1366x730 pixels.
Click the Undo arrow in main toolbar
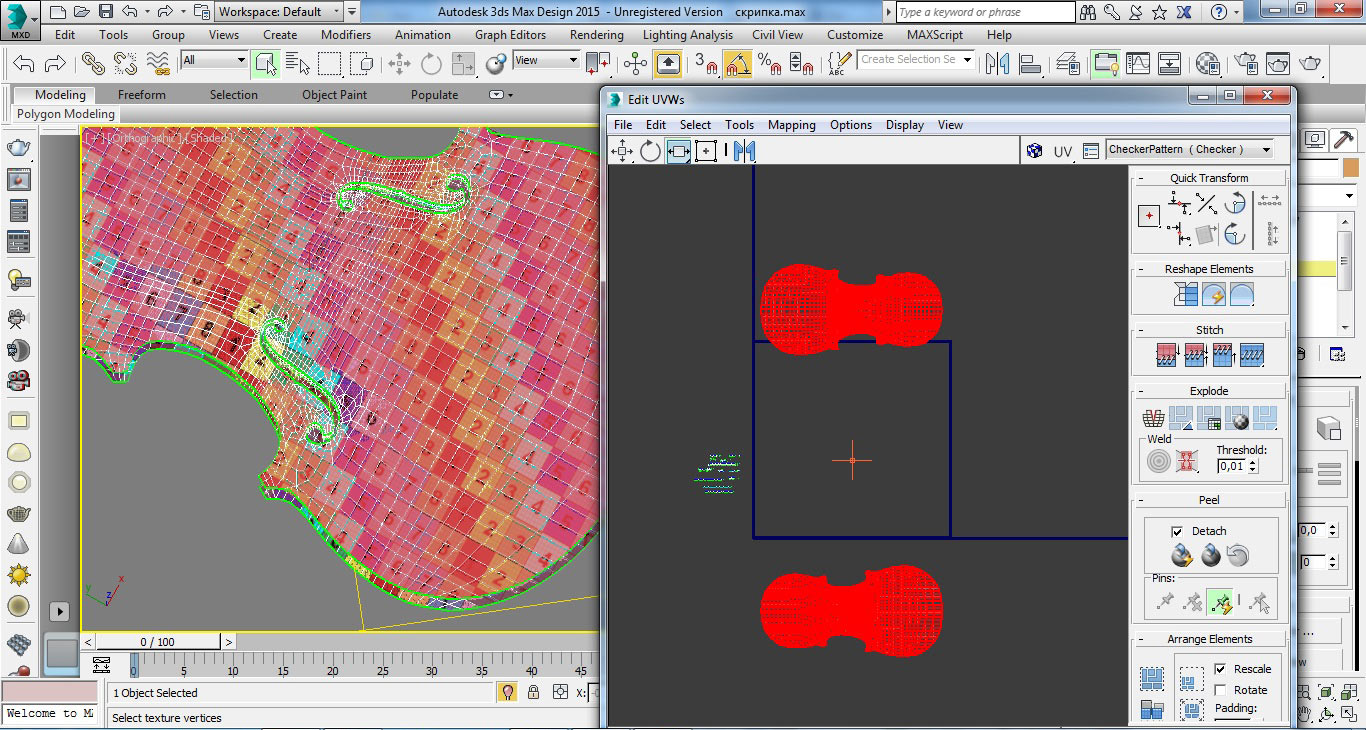tap(24, 64)
